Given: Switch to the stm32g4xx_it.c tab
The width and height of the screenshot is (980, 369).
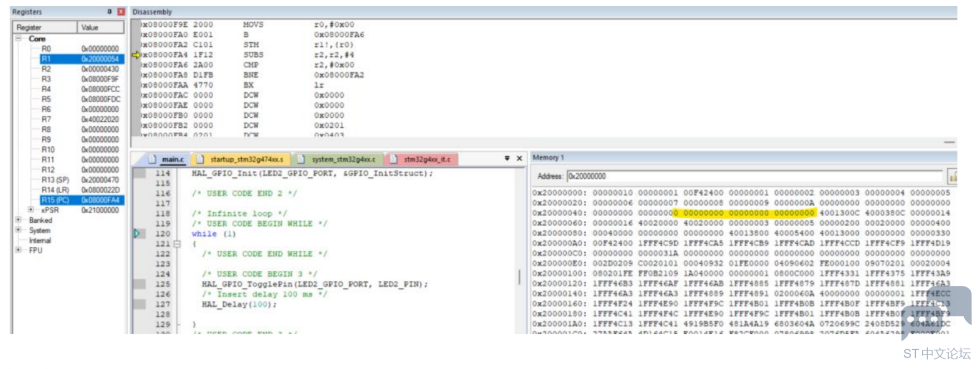Looking at the screenshot, I should pyautogui.click(x=422, y=159).
